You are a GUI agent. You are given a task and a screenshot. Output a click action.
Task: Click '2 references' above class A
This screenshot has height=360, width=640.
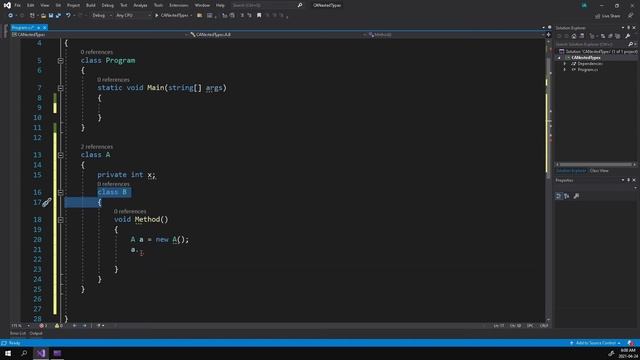(97, 147)
